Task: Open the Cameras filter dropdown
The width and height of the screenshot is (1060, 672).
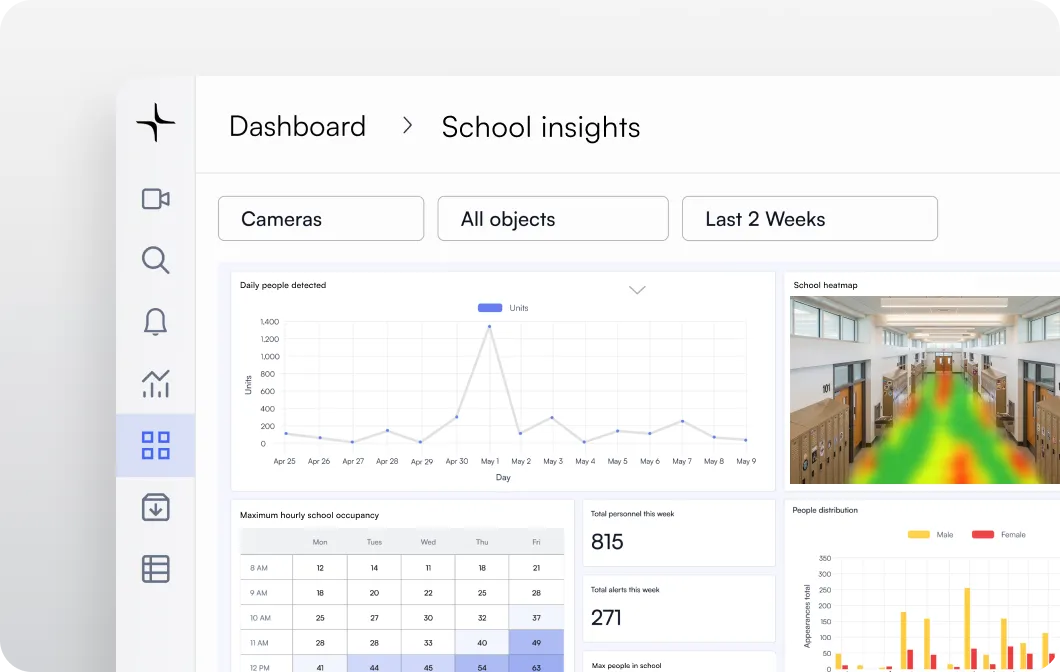Action: pos(321,218)
